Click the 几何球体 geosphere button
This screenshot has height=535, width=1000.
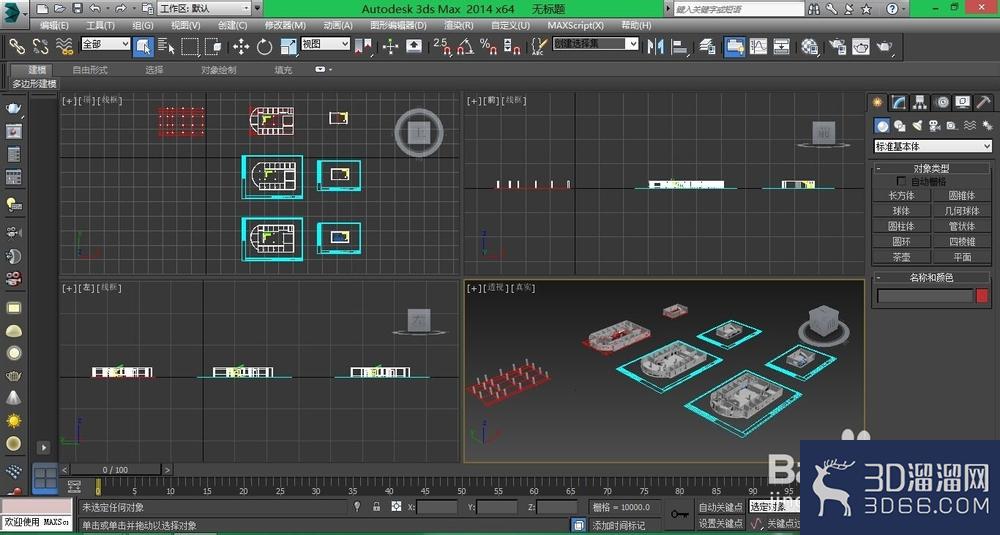click(962, 211)
